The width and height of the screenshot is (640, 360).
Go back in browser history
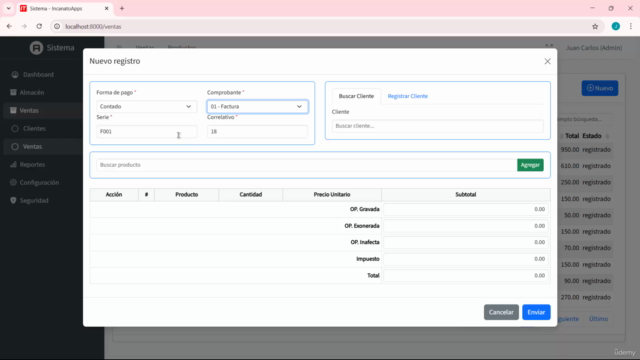click(x=9, y=27)
